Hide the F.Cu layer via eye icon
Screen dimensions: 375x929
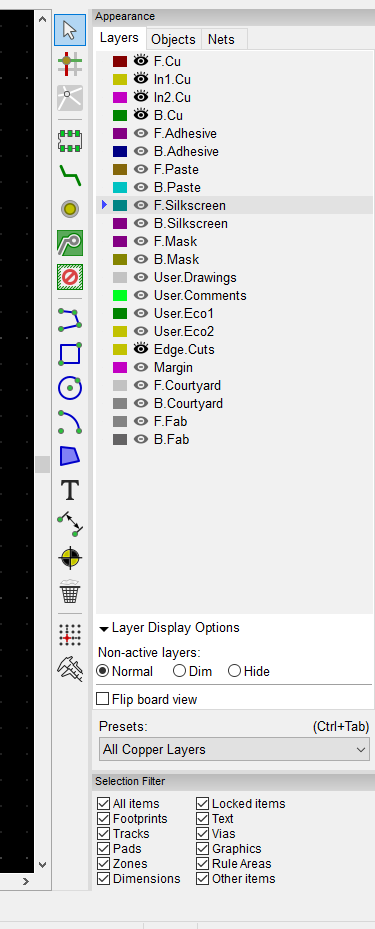pyautogui.click(x=140, y=60)
